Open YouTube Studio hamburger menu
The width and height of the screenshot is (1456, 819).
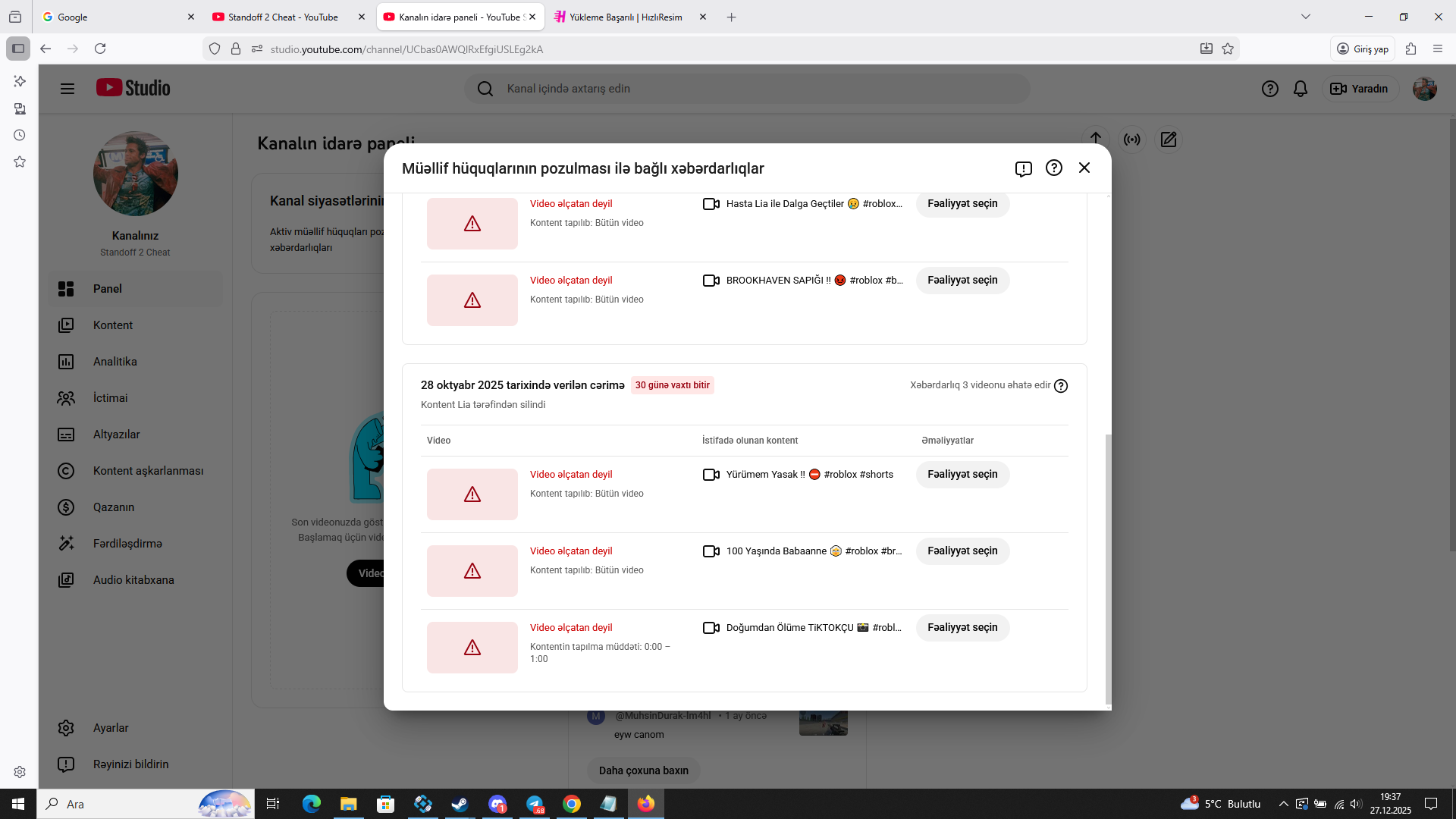pos(67,89)
